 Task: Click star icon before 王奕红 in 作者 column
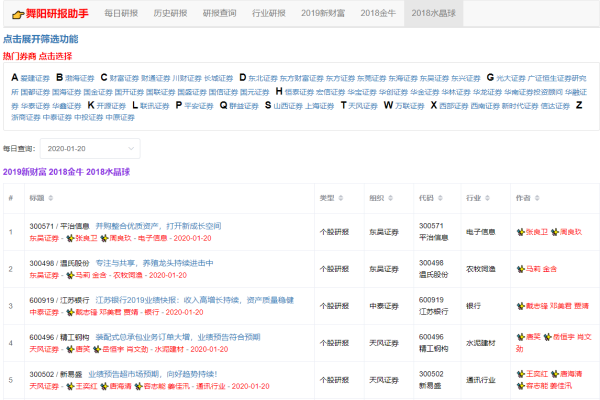click(520, 374)
